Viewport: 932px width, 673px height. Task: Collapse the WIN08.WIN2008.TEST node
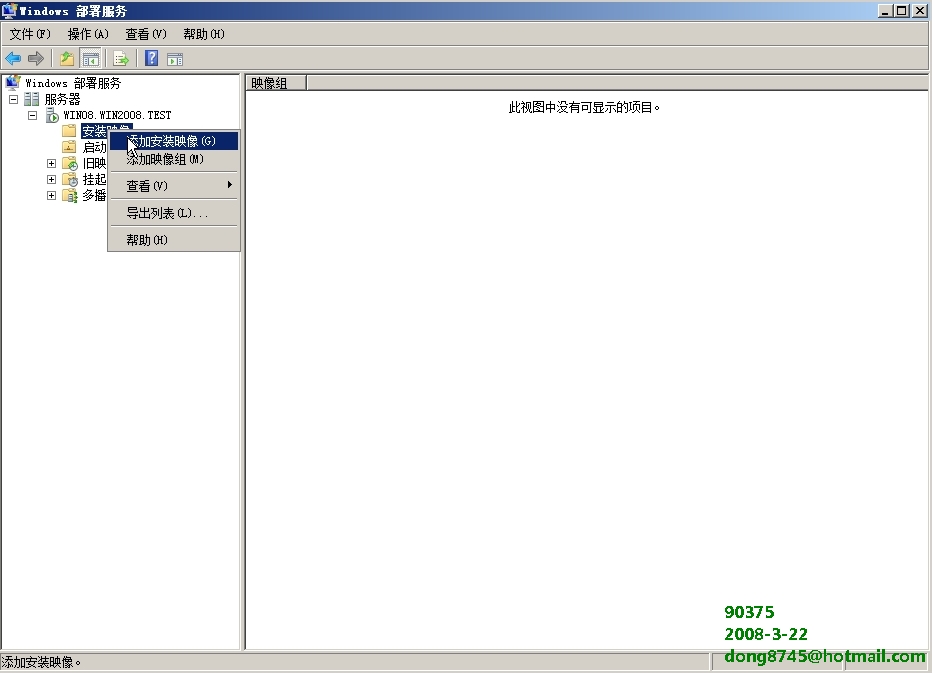point(33,115)
